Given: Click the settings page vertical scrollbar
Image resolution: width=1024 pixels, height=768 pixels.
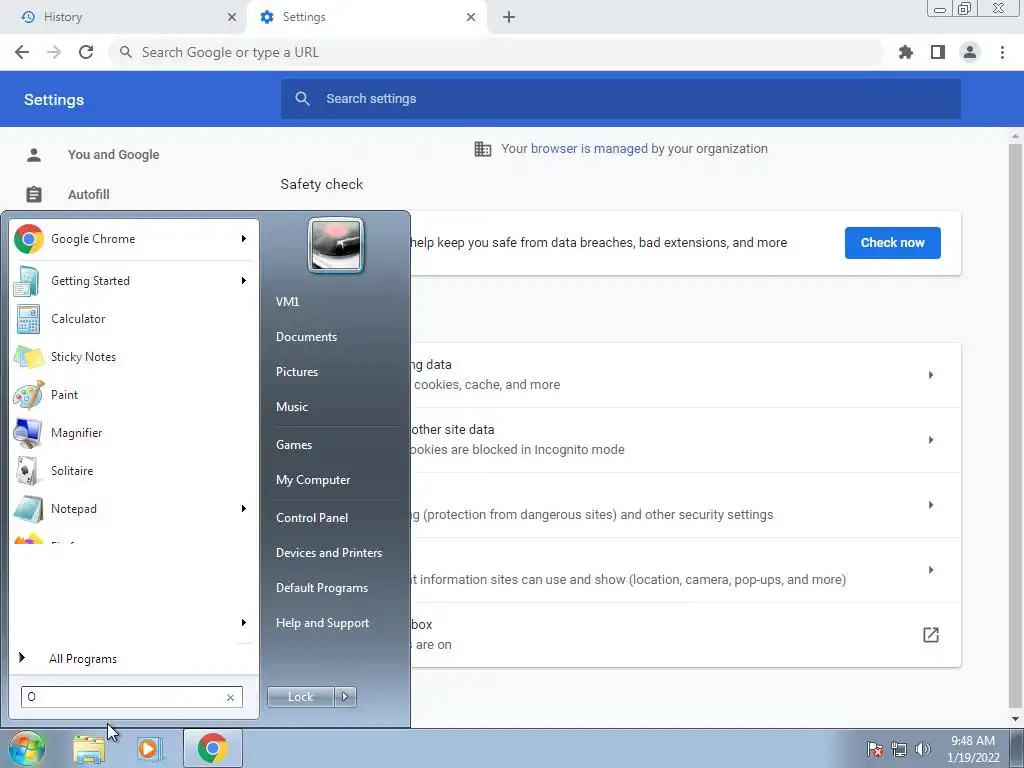Looking at the screenshot, I should pos(1015,428).
